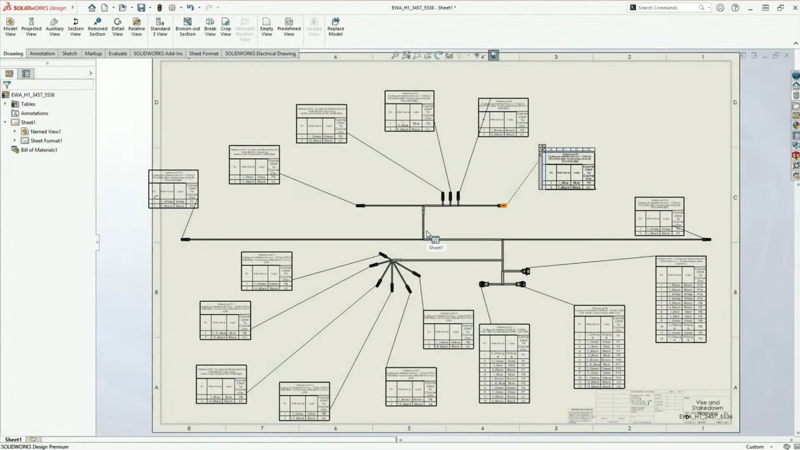Insert a Standard 3 View

point(160,25)
